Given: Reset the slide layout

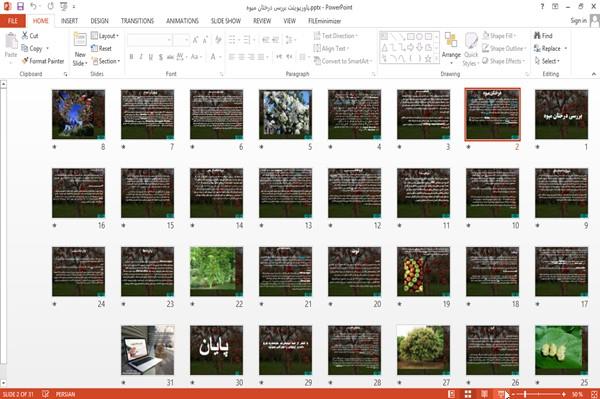Looking at the screenshot, I should tap(101, 49).
